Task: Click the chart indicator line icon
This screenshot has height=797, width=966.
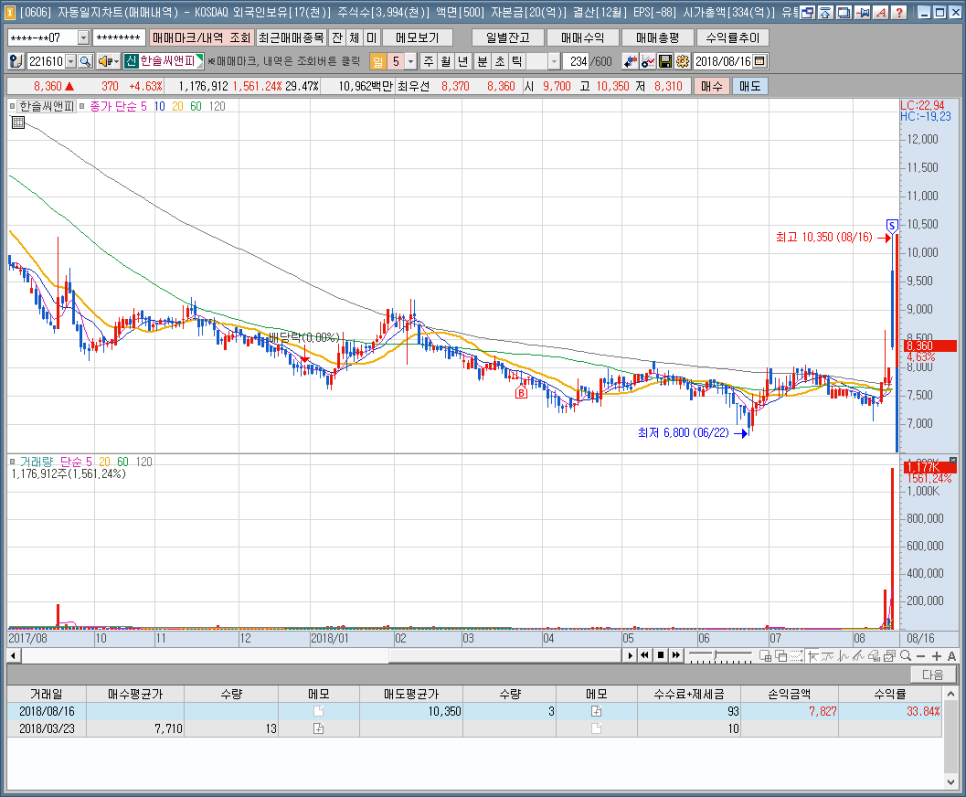Action: [647, 62]
